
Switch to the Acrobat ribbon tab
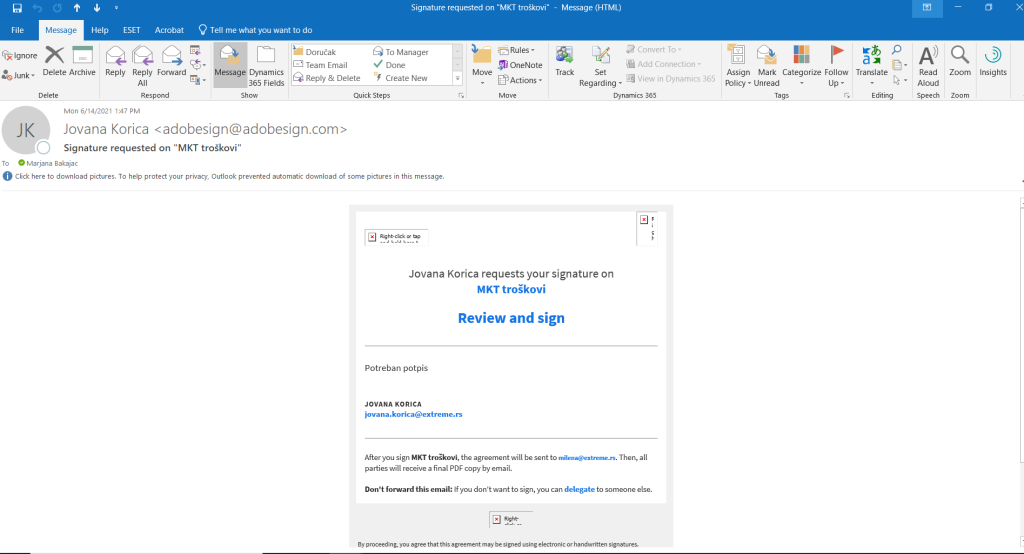point(169,30)
